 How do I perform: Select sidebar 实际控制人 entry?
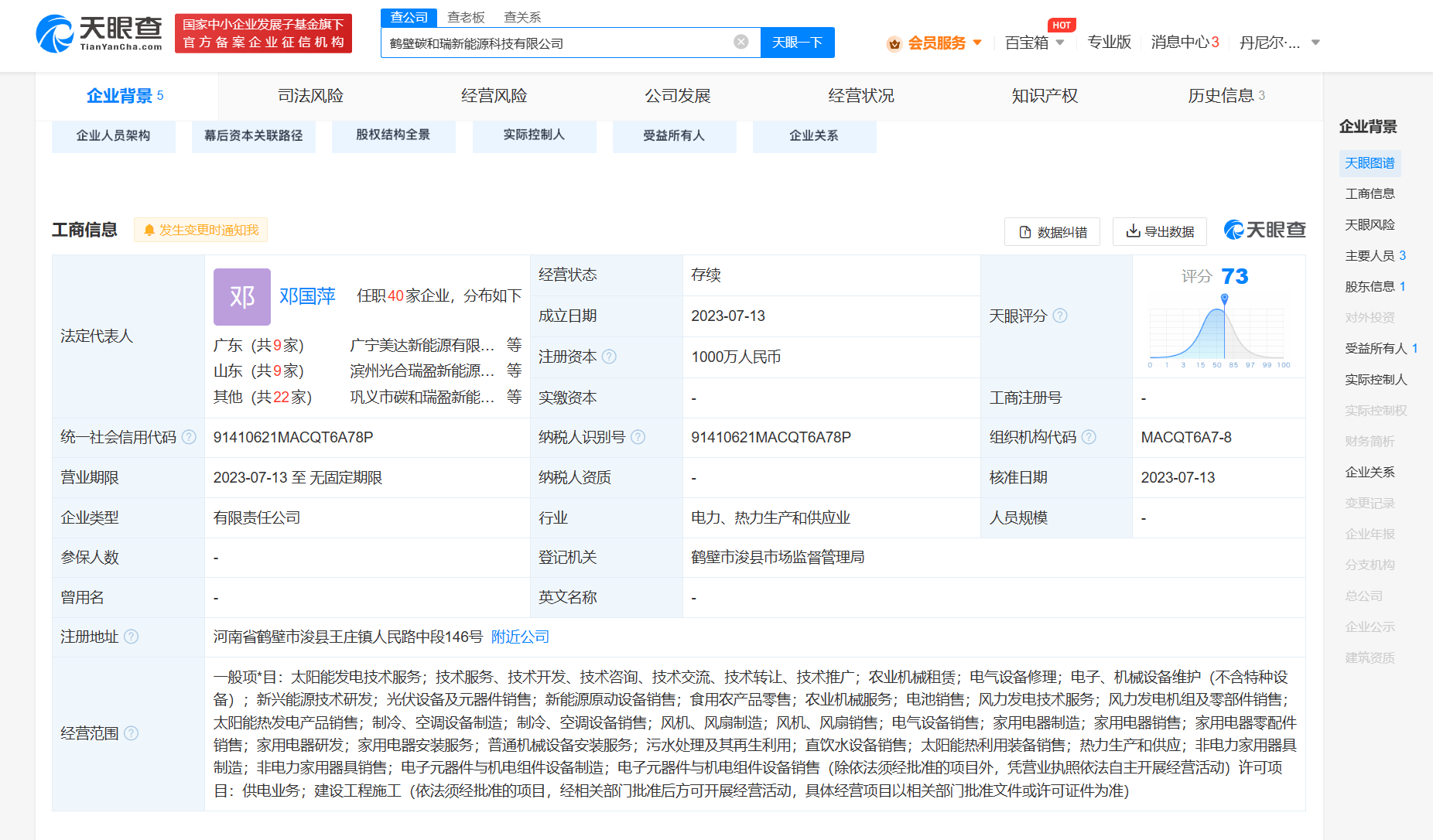pos(1376,379)
